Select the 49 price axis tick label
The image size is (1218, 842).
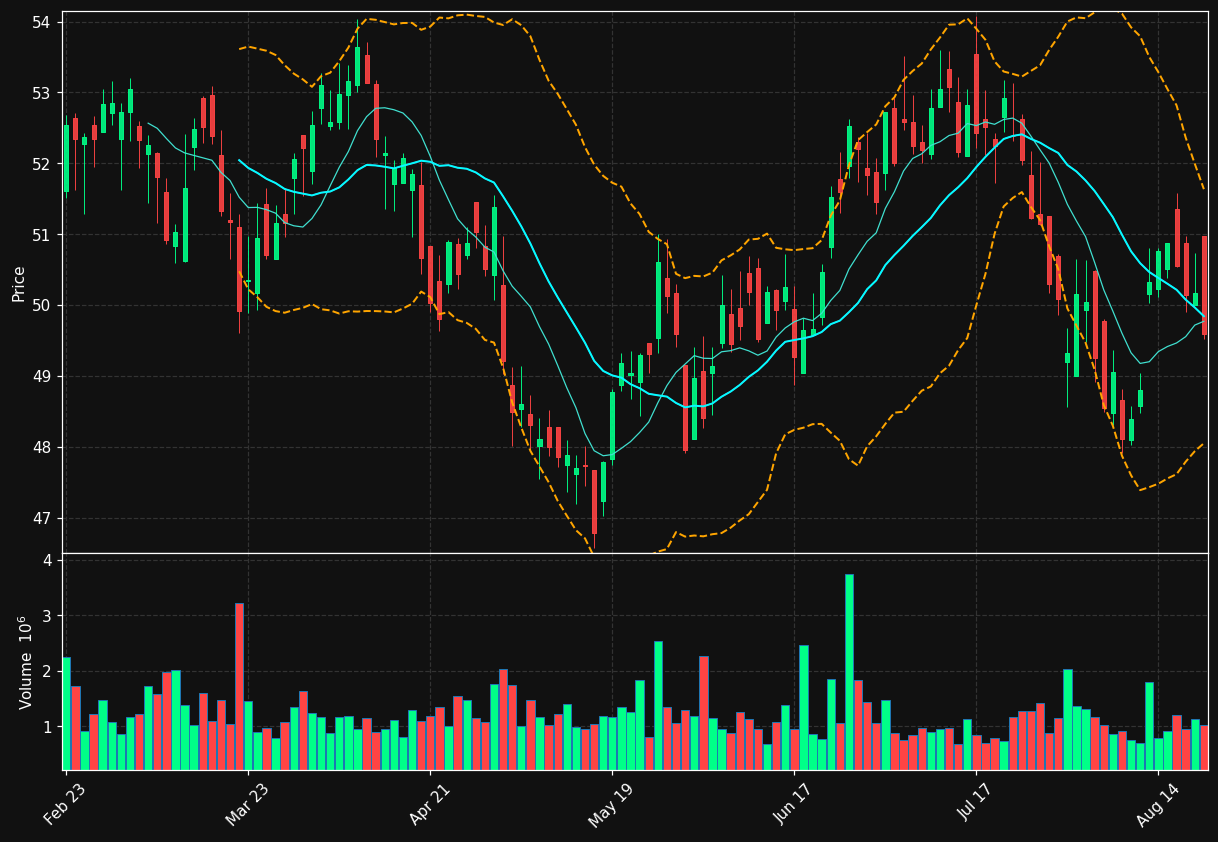[42, 377]
